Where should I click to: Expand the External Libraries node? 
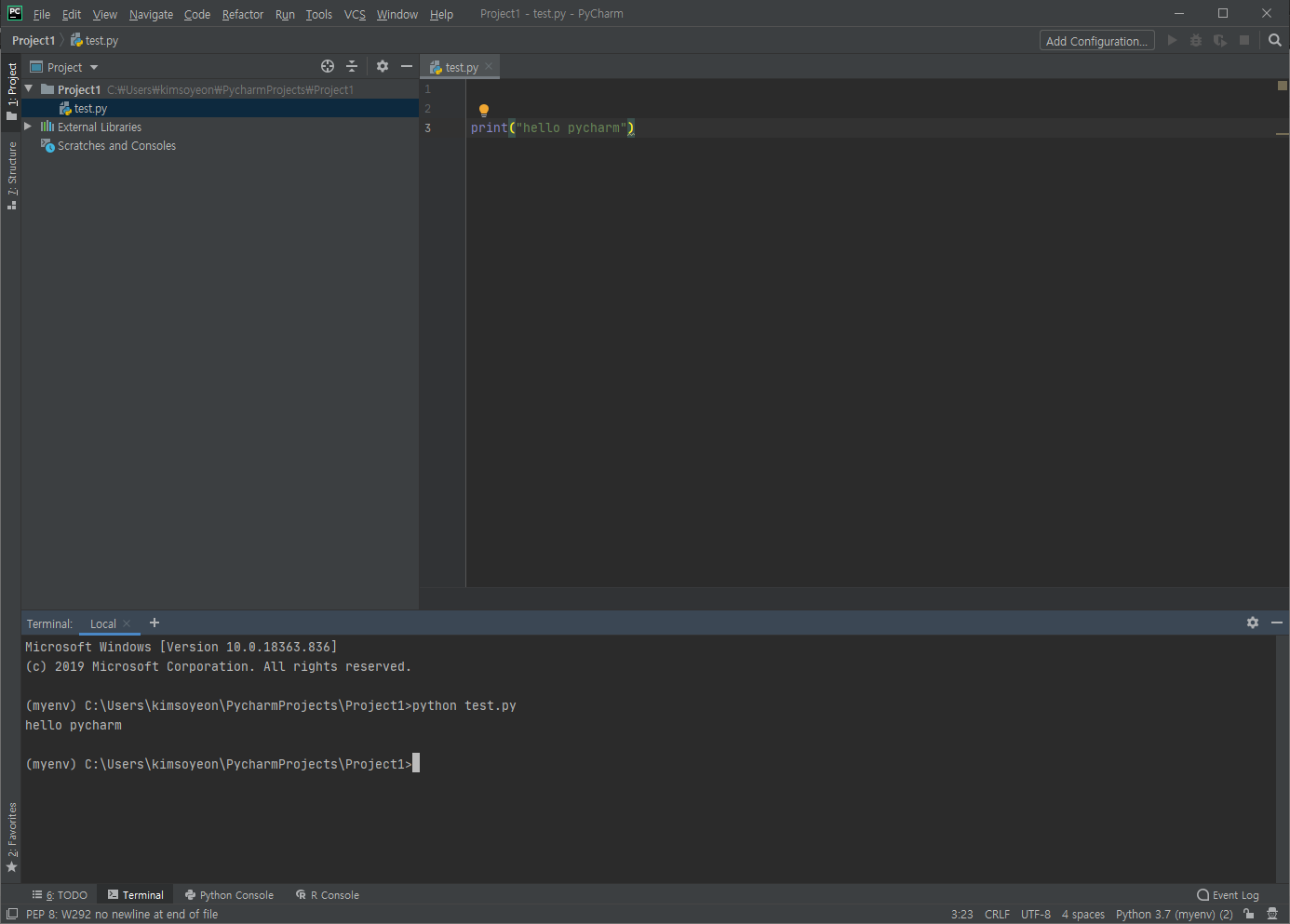pos(28,126)
